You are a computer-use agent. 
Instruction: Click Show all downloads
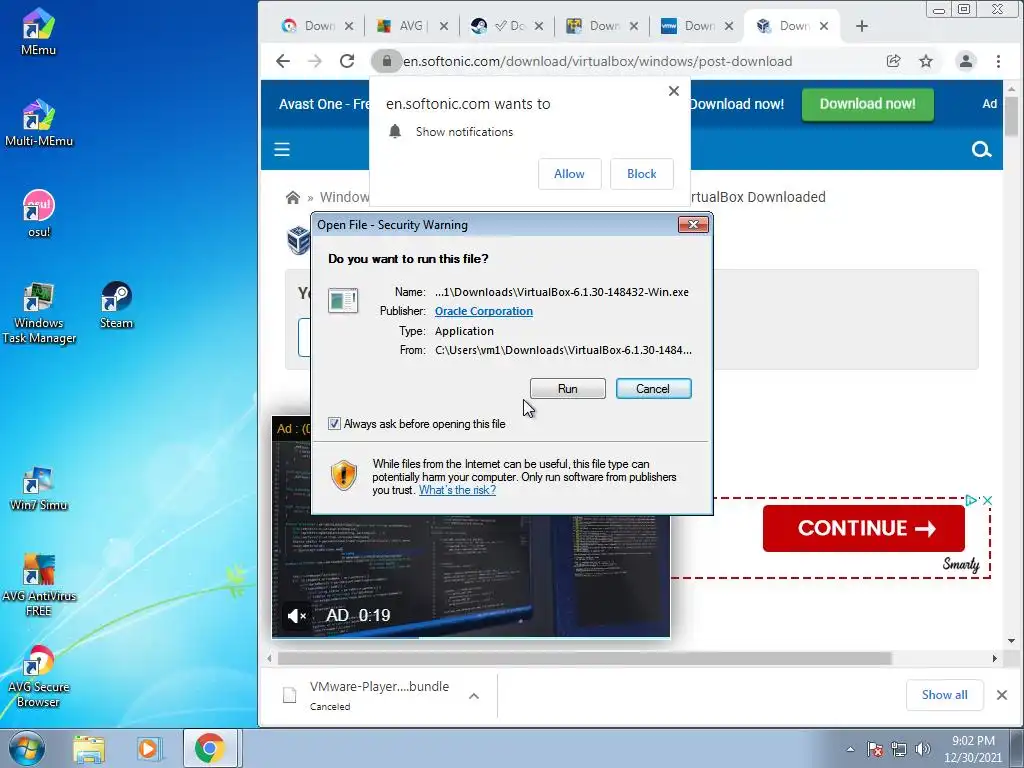944,695
